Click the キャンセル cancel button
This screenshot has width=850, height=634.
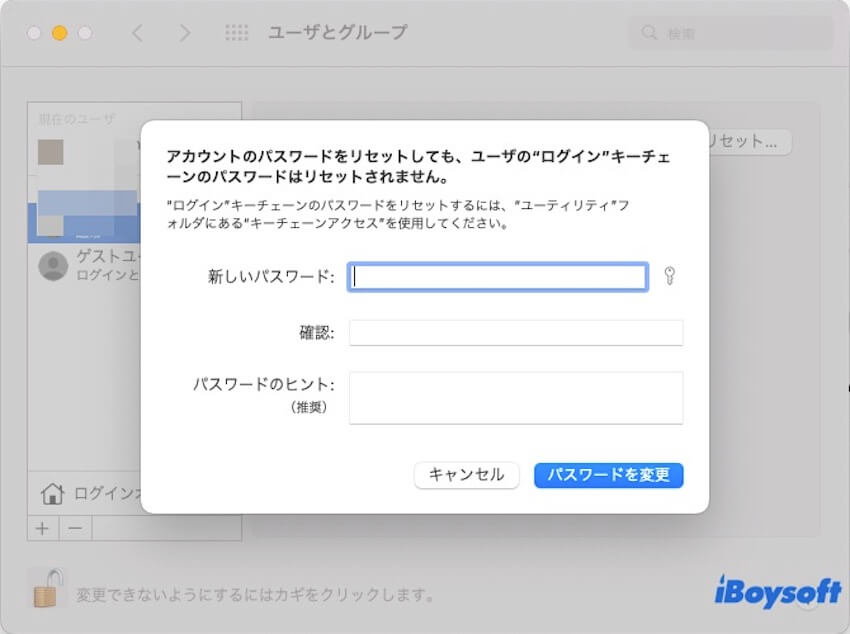[x=466, y=475]
